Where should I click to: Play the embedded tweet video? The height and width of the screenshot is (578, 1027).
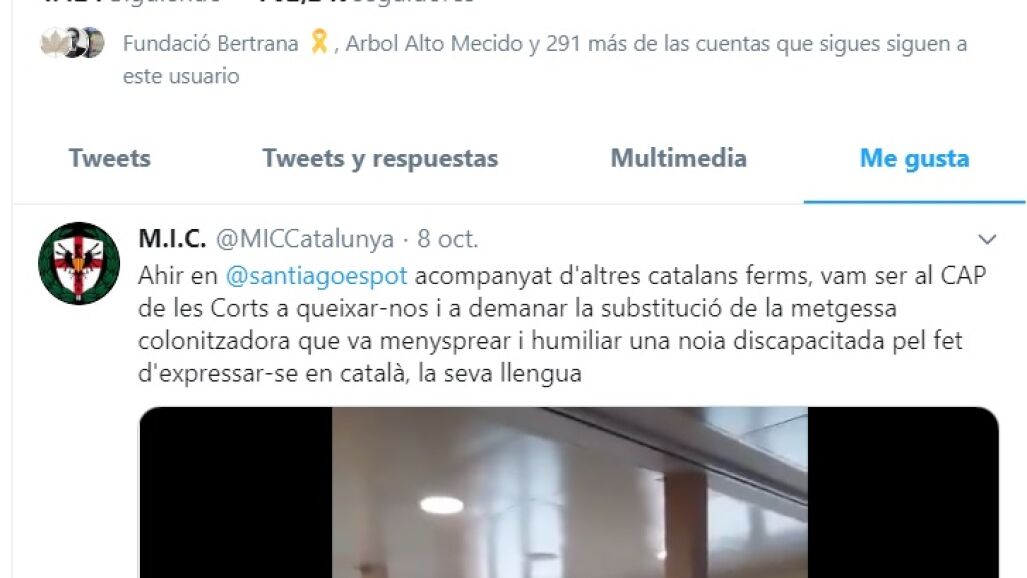pos(569,492)
